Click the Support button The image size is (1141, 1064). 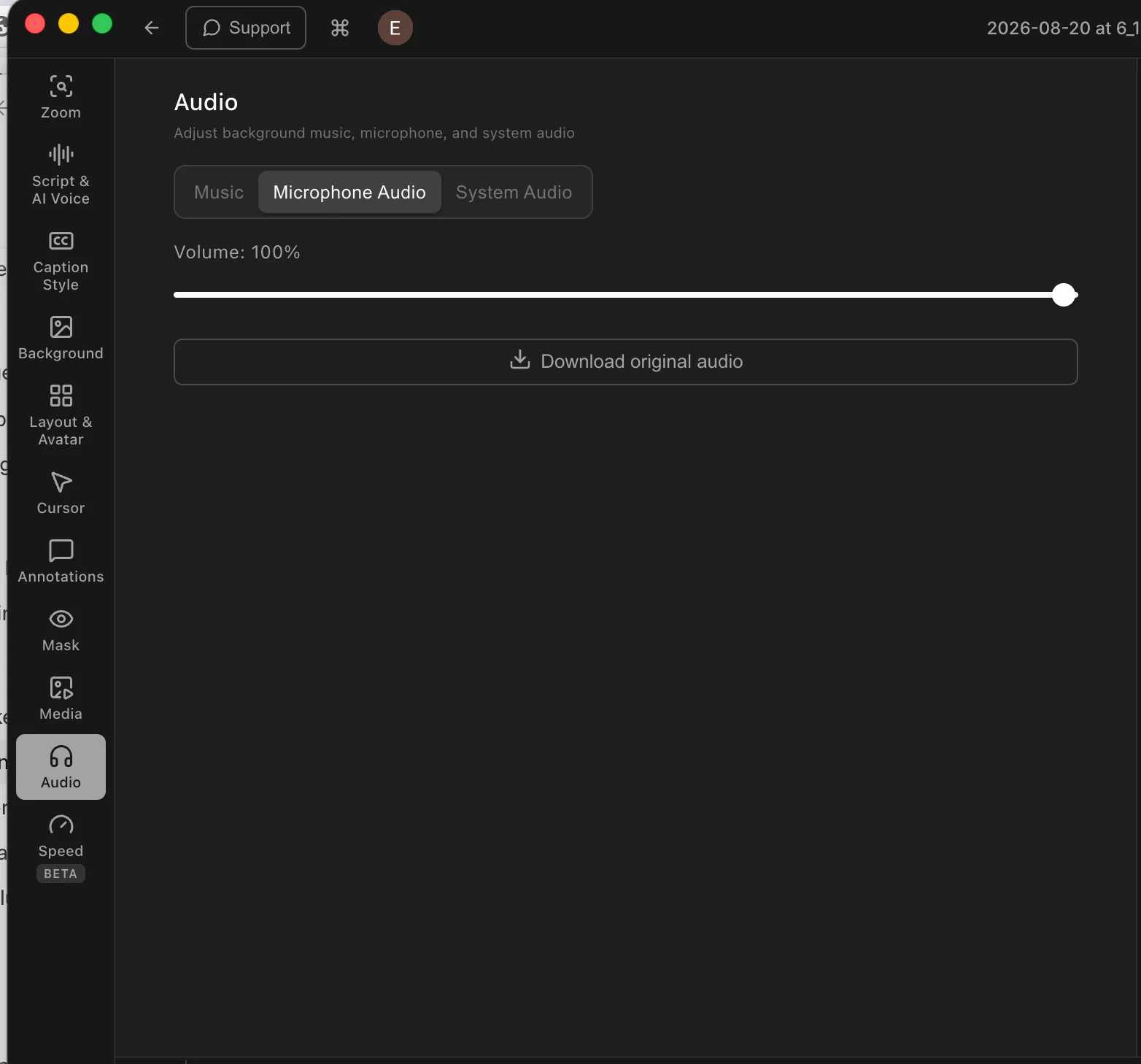[x=246, y=28]
